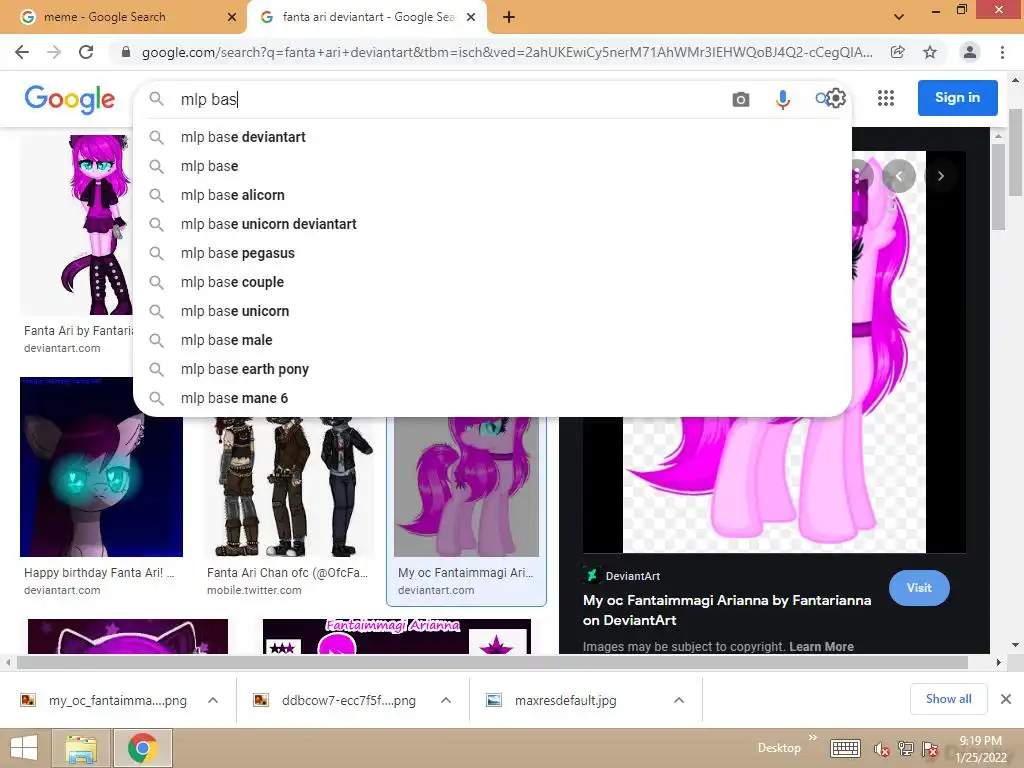
Task: Click the muted volume tray icon
Action: click(x=882, y=749)
